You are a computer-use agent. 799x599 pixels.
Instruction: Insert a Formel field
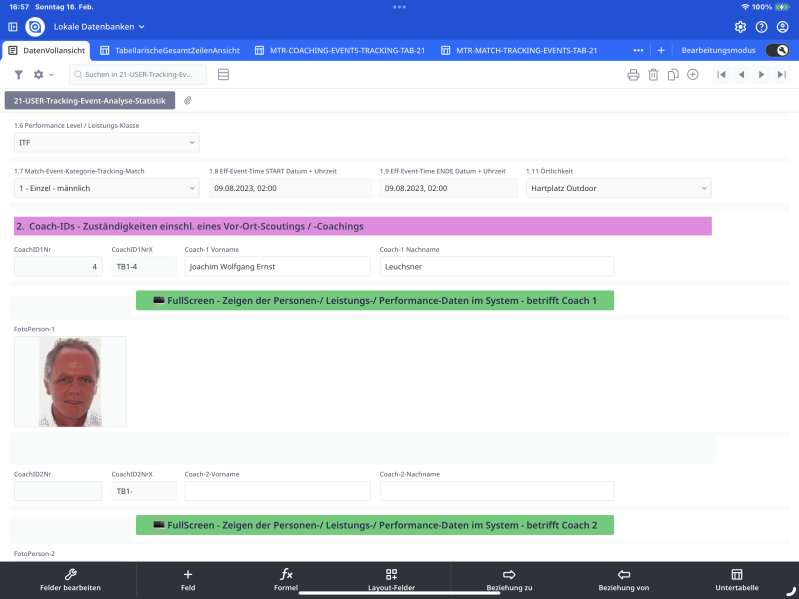286,580
